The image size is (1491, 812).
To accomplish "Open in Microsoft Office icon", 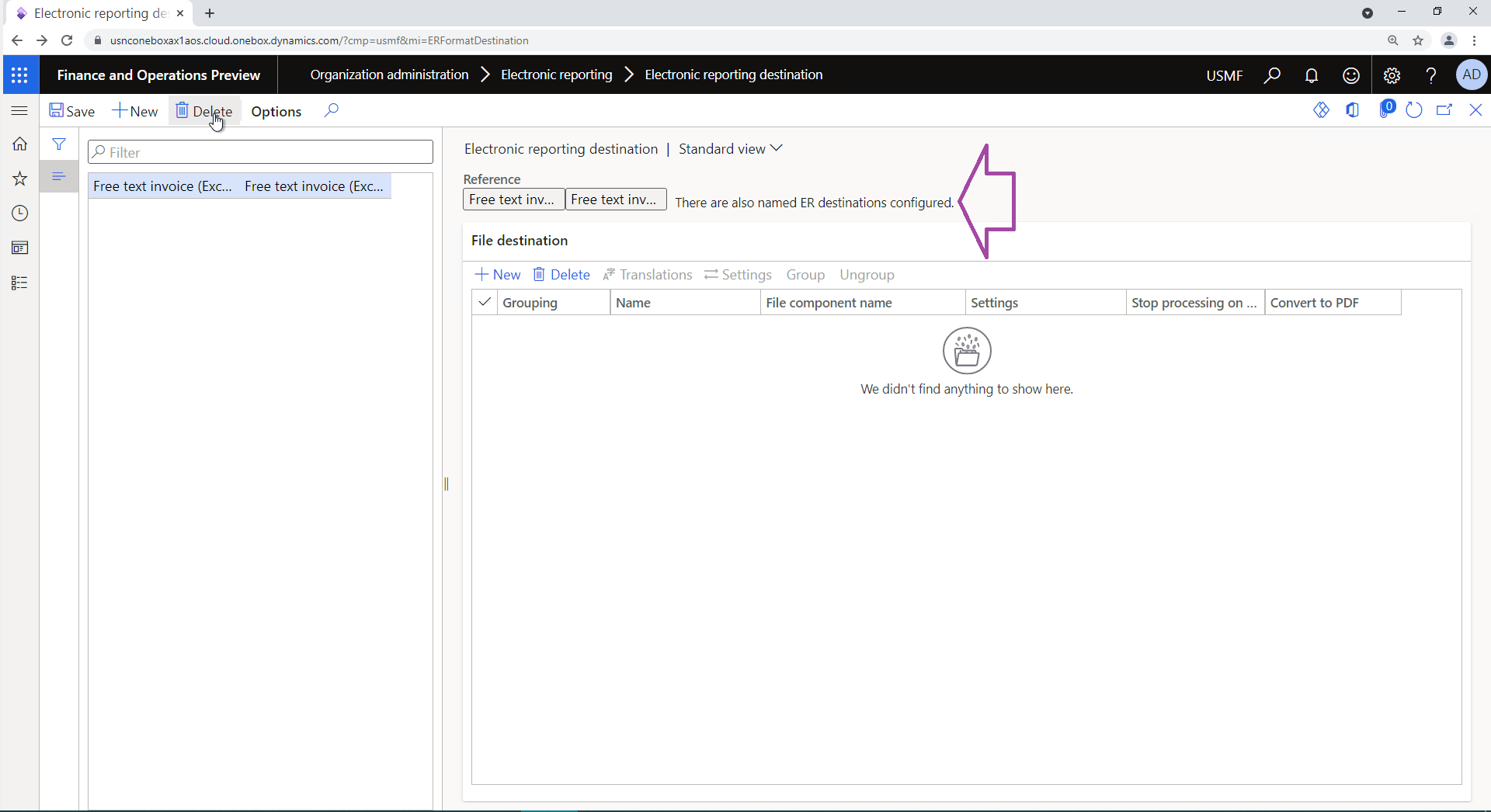I will point(1352,110).
